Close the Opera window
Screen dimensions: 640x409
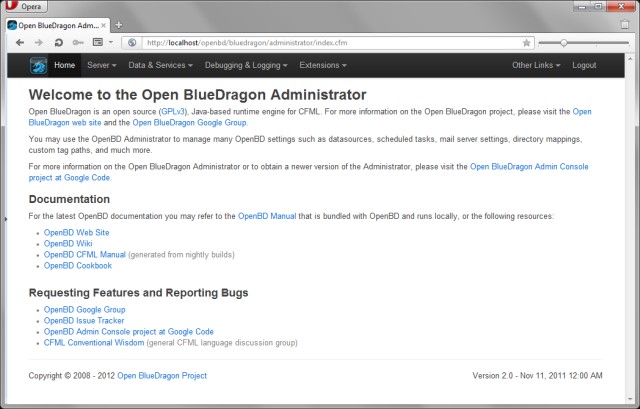pos(621,6)
